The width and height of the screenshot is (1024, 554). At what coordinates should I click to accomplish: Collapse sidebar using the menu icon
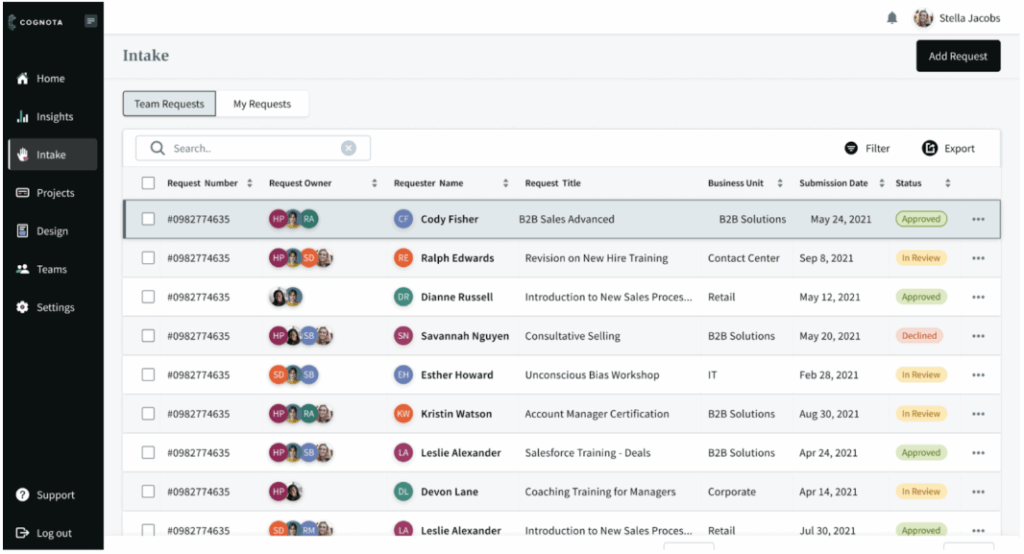[91, 20]
